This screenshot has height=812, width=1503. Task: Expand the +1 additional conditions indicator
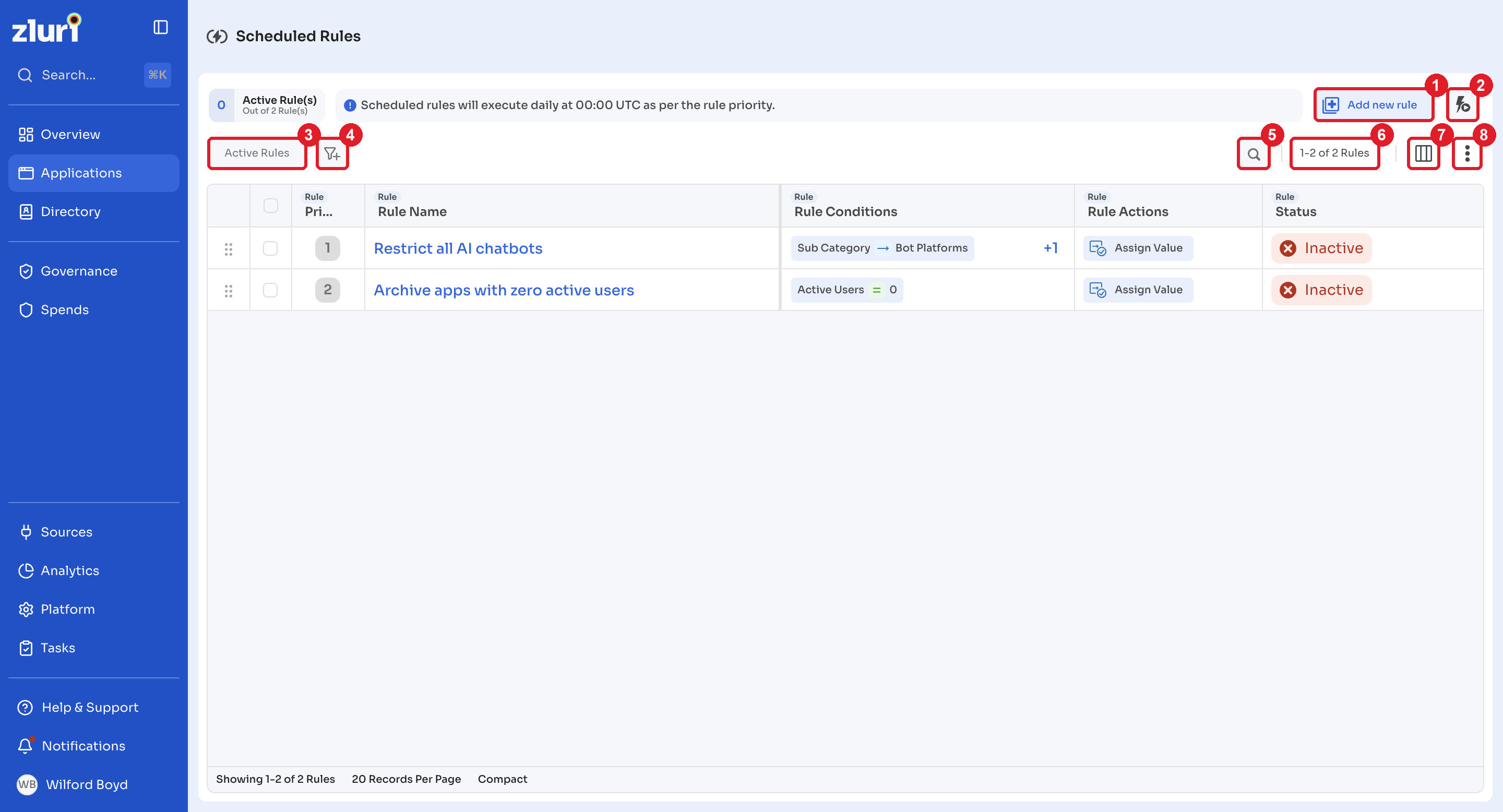click(x=1050, y=248)
